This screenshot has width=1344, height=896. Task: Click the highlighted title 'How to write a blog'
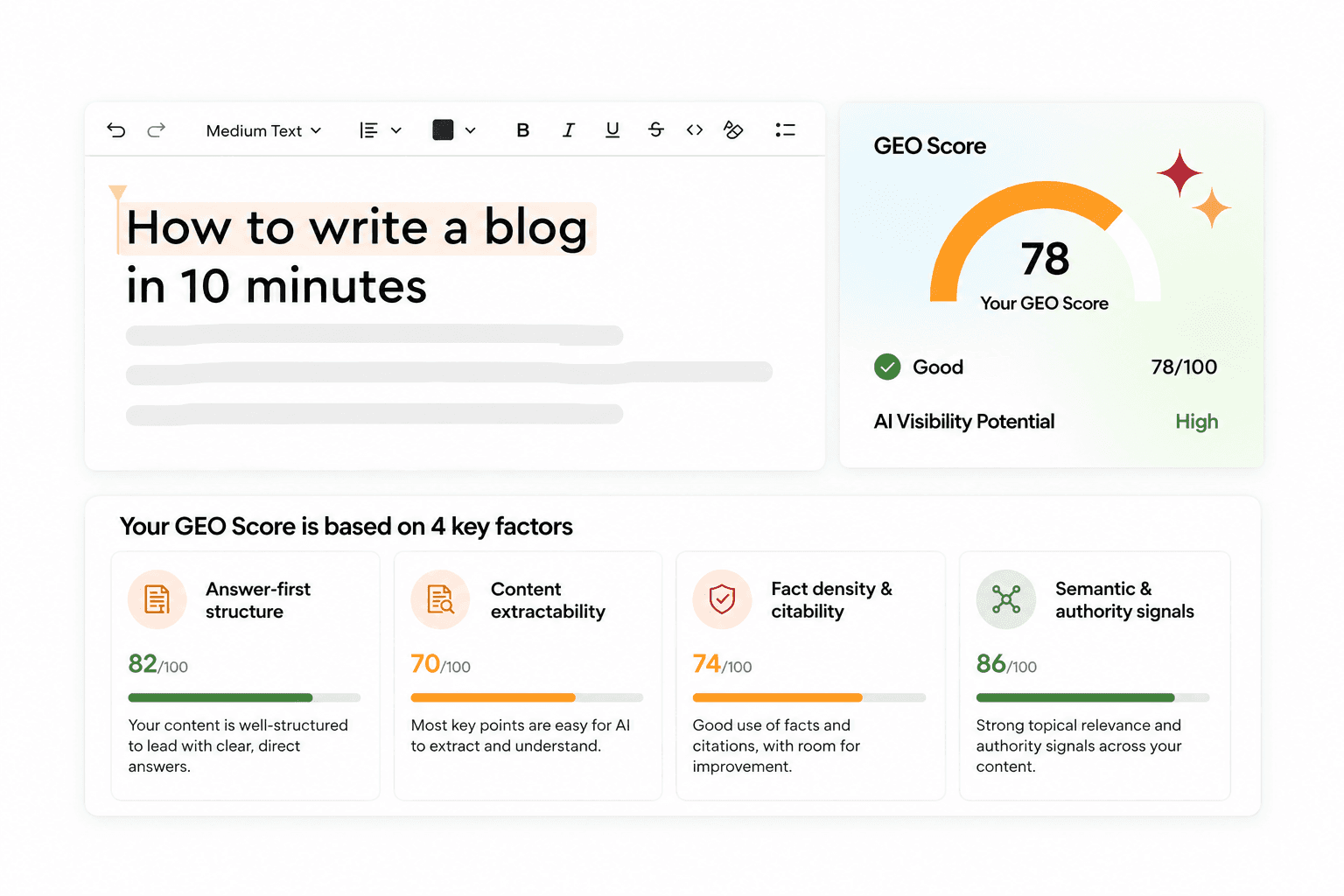point(357,227)
